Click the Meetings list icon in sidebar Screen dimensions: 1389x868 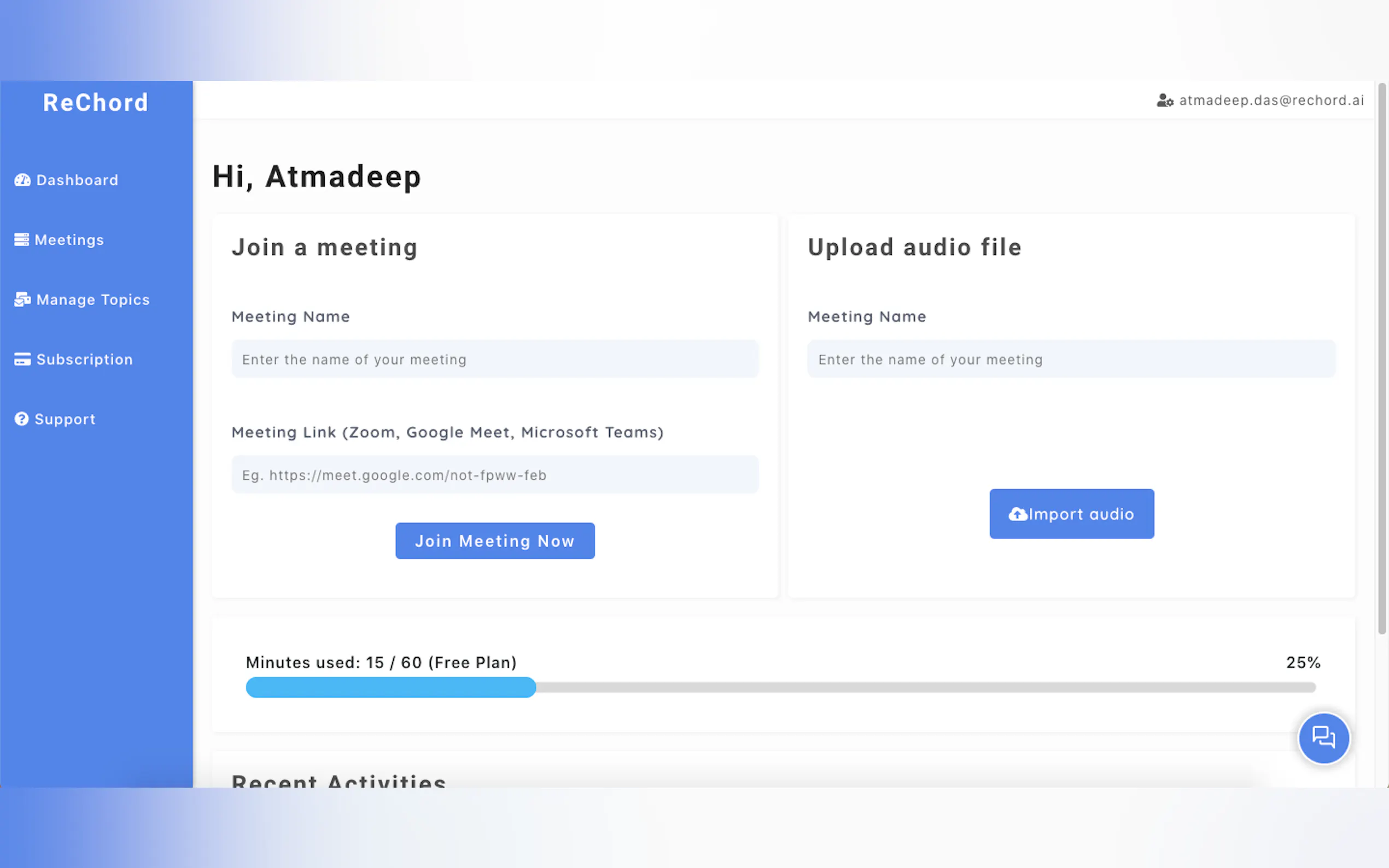pyautogui.click(x=22, y=240)
